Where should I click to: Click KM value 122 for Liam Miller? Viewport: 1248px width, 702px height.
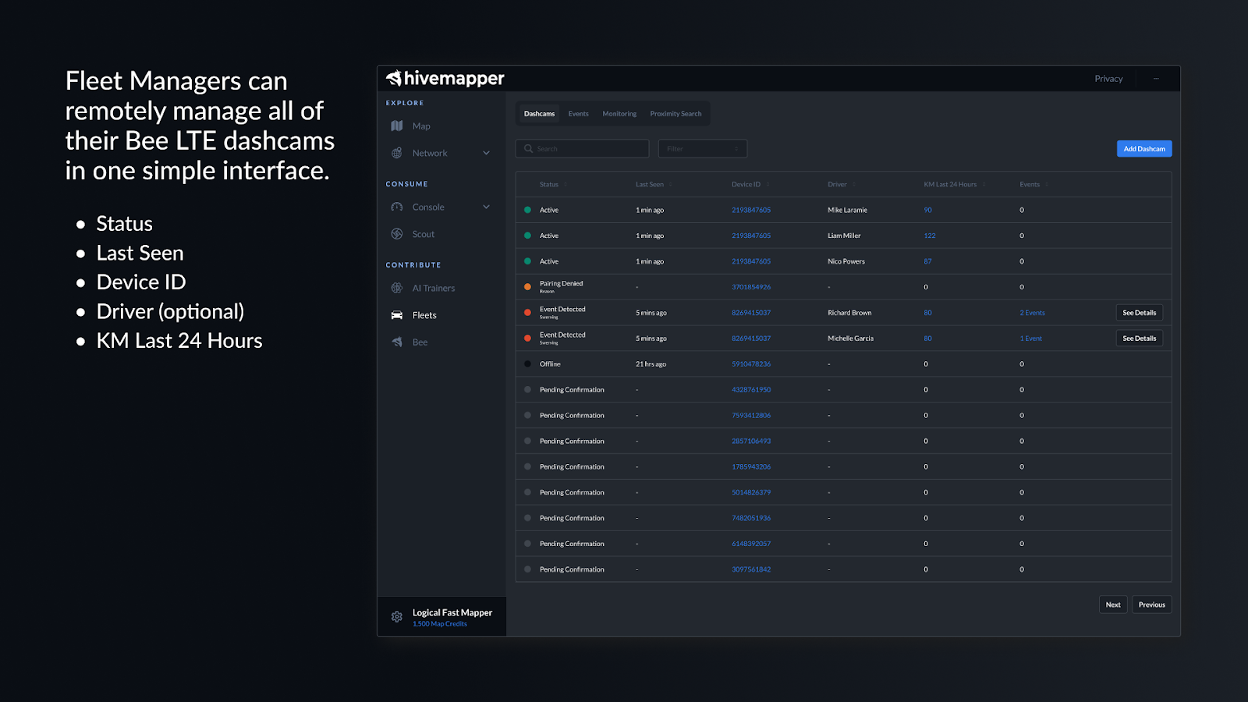pos(929,236)
